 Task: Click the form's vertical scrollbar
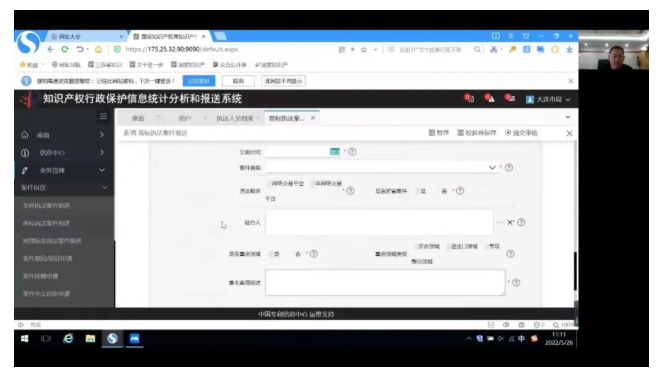[x=575, y=271]
